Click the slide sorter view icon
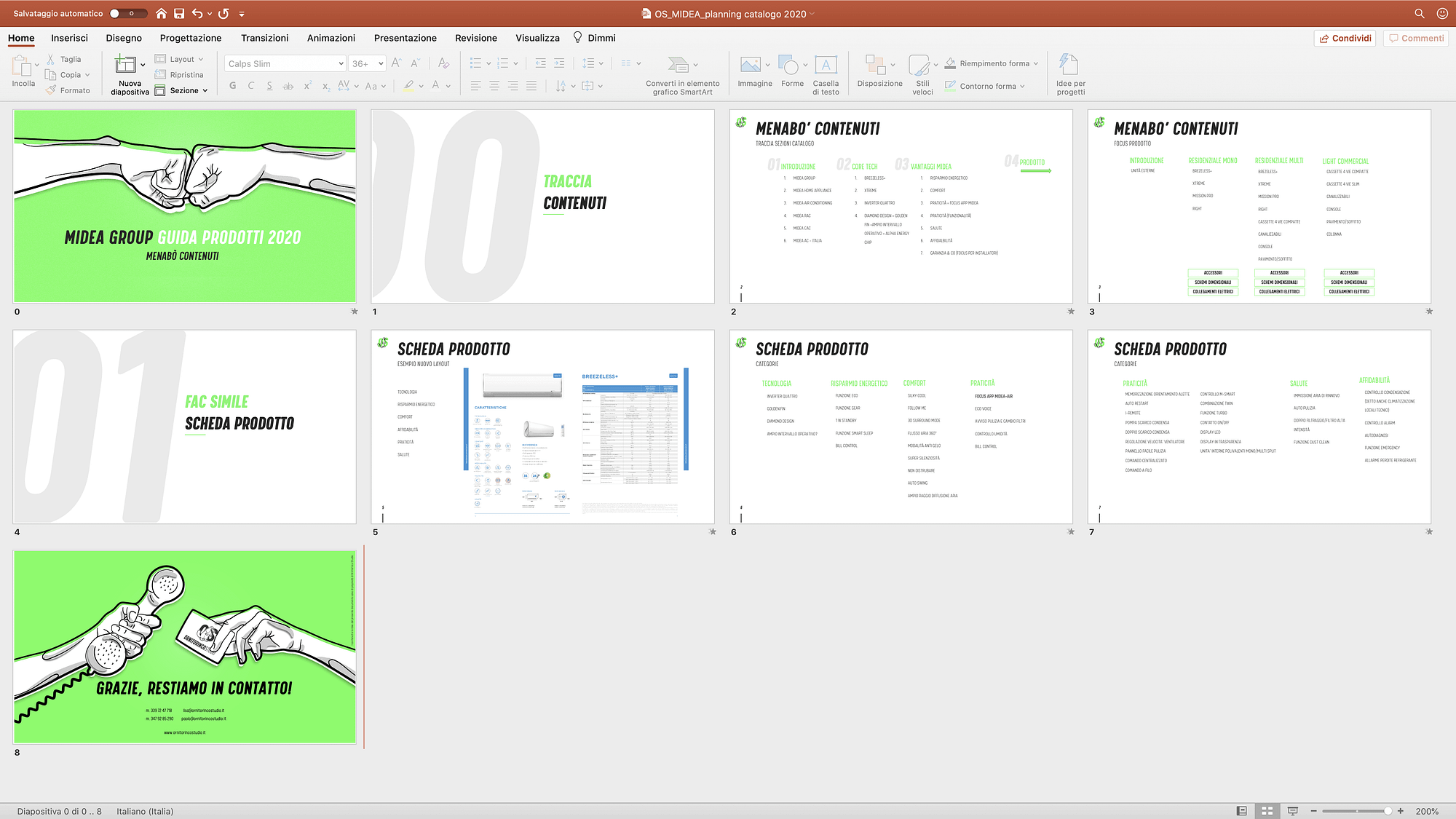This screenshot has width=1456, height=819. (x=1267, y=810)
